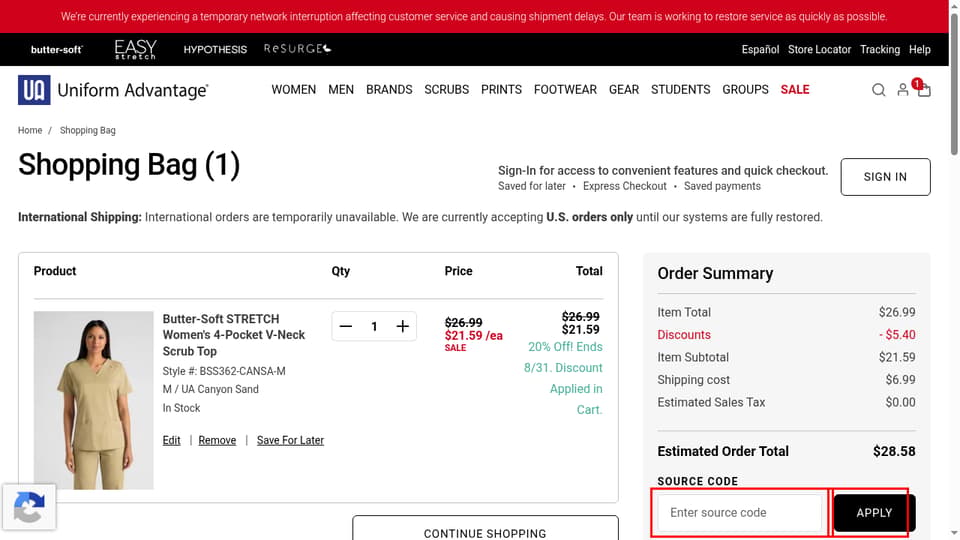The image size is (960, 540).
Task: Click the UA Uniform Advantage logo
Action: pos(113,90)
